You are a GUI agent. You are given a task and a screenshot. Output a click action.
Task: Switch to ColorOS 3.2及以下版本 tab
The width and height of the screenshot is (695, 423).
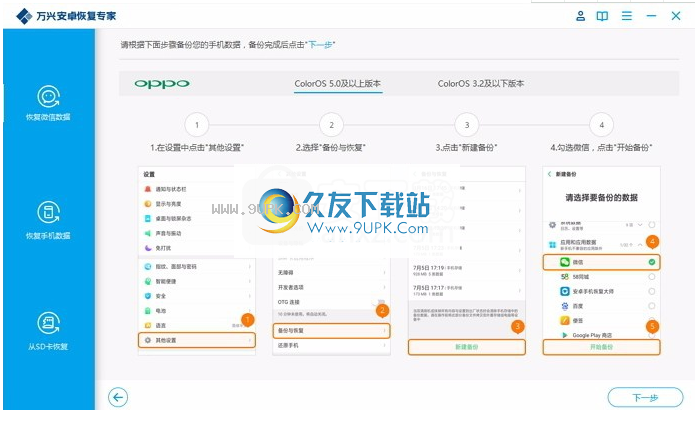pos(481,83)
